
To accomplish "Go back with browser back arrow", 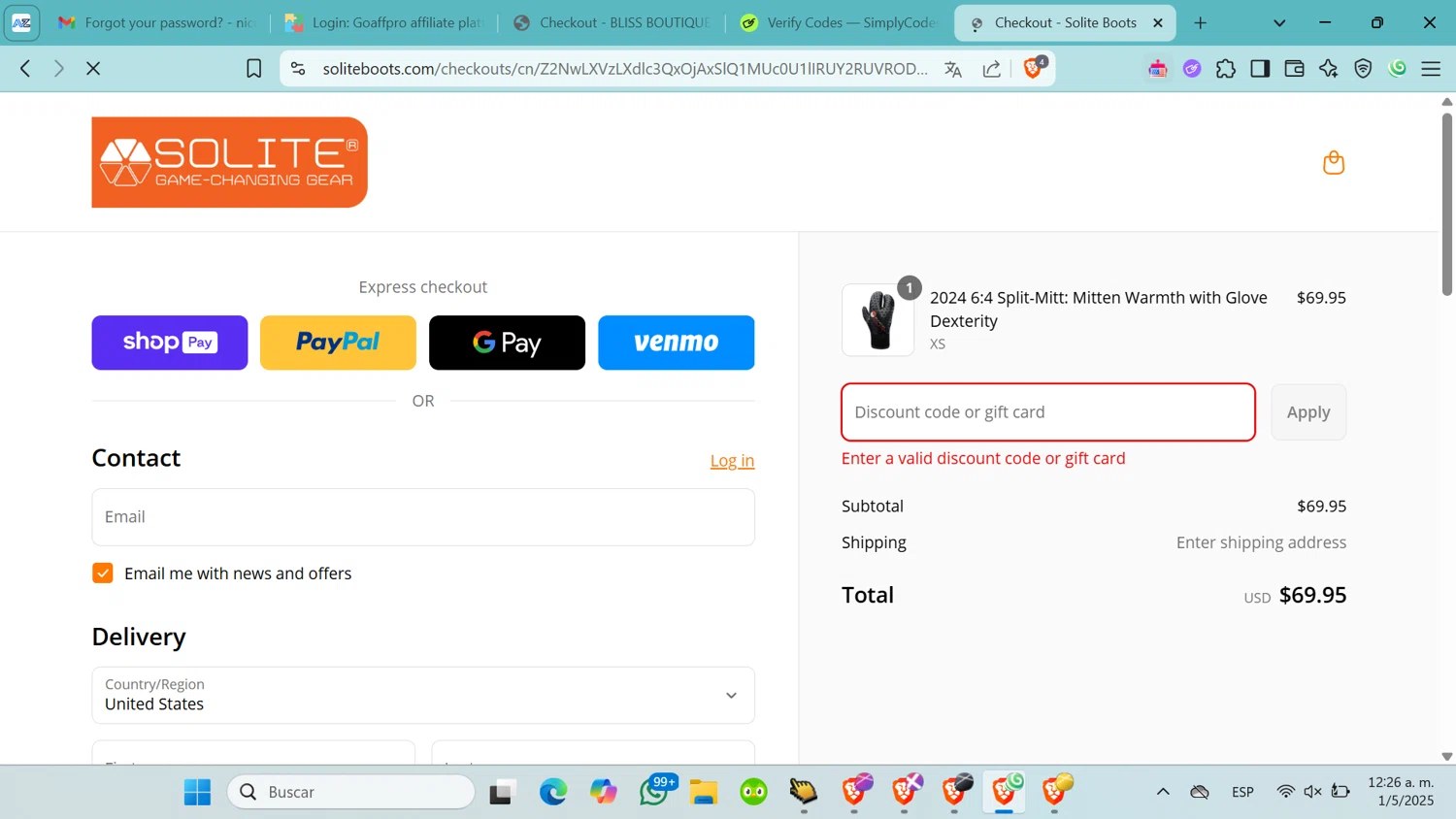I will [25, 68].
